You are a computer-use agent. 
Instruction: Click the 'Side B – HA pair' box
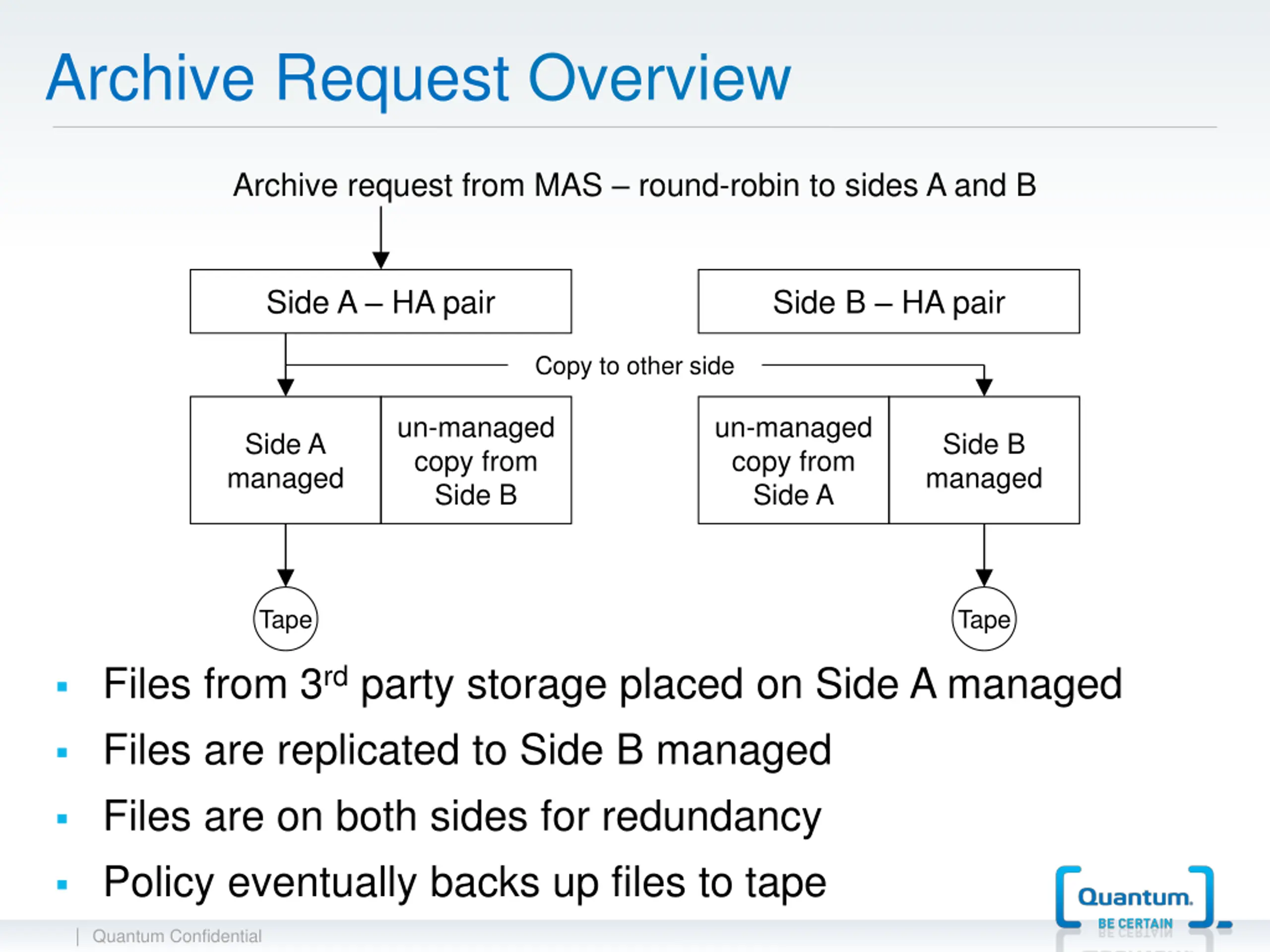point(889,301)
